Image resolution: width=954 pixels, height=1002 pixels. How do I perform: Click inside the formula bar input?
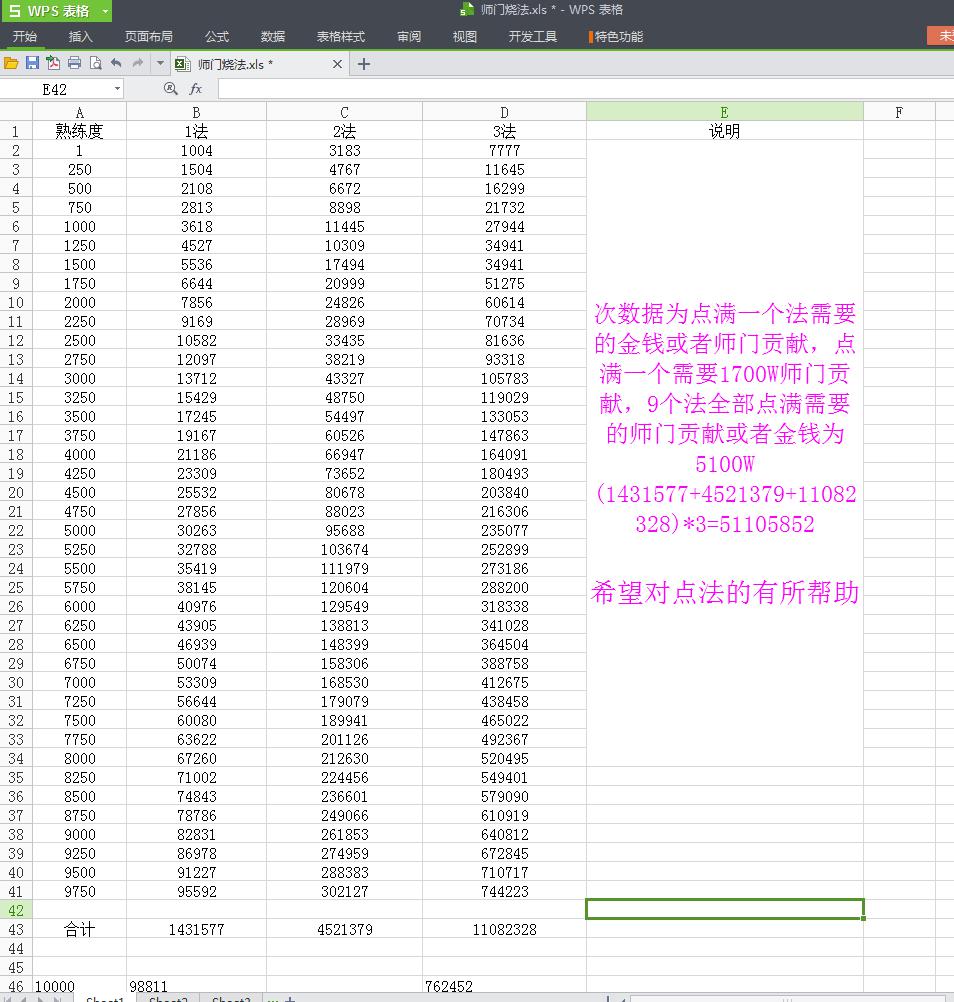[x=580, y=89]
